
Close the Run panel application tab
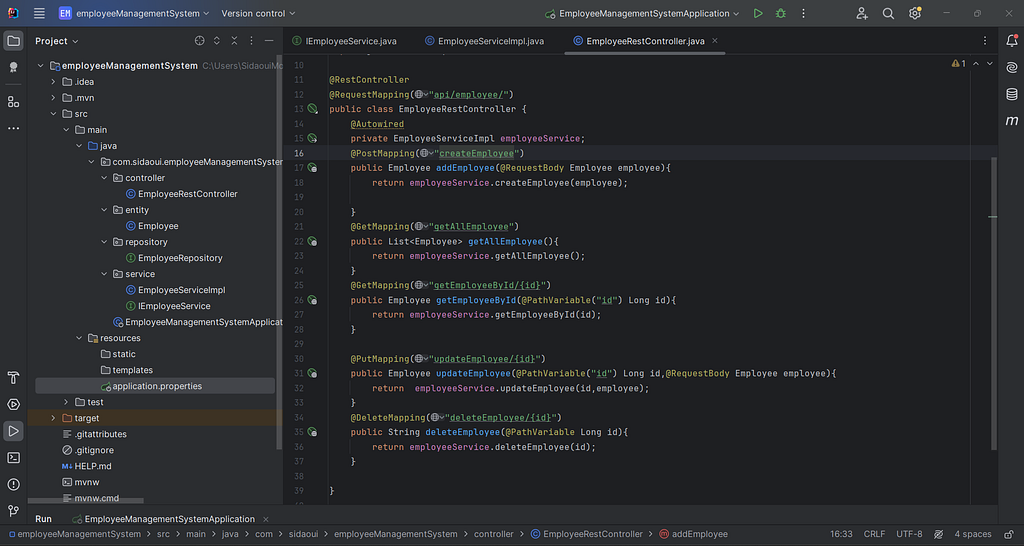(x=265, y=519)
